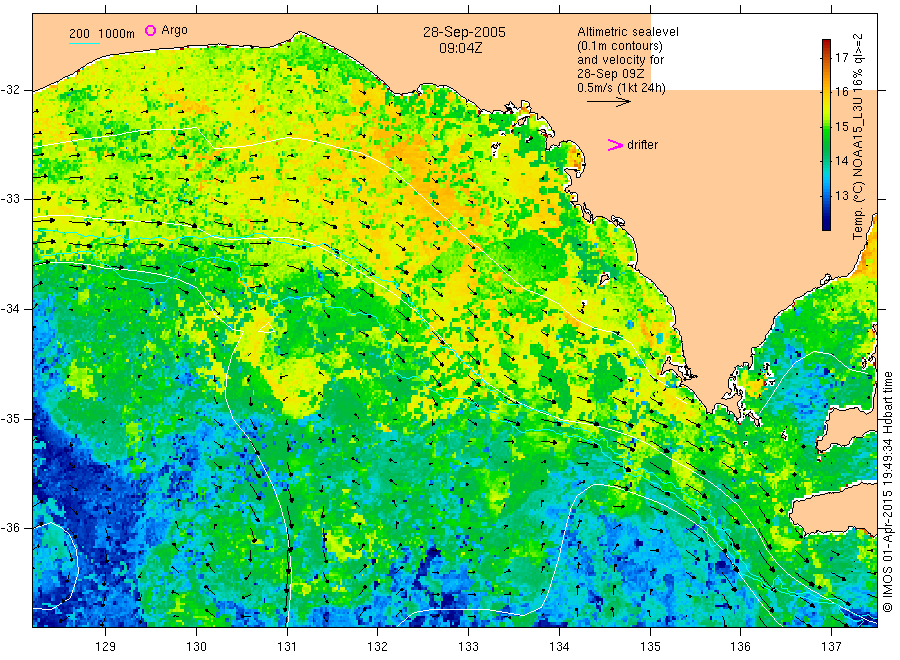Click the '0.5m/s (1kt 24h)' scale text
This screenshot has width=900, height=660.
coord(622,88)
